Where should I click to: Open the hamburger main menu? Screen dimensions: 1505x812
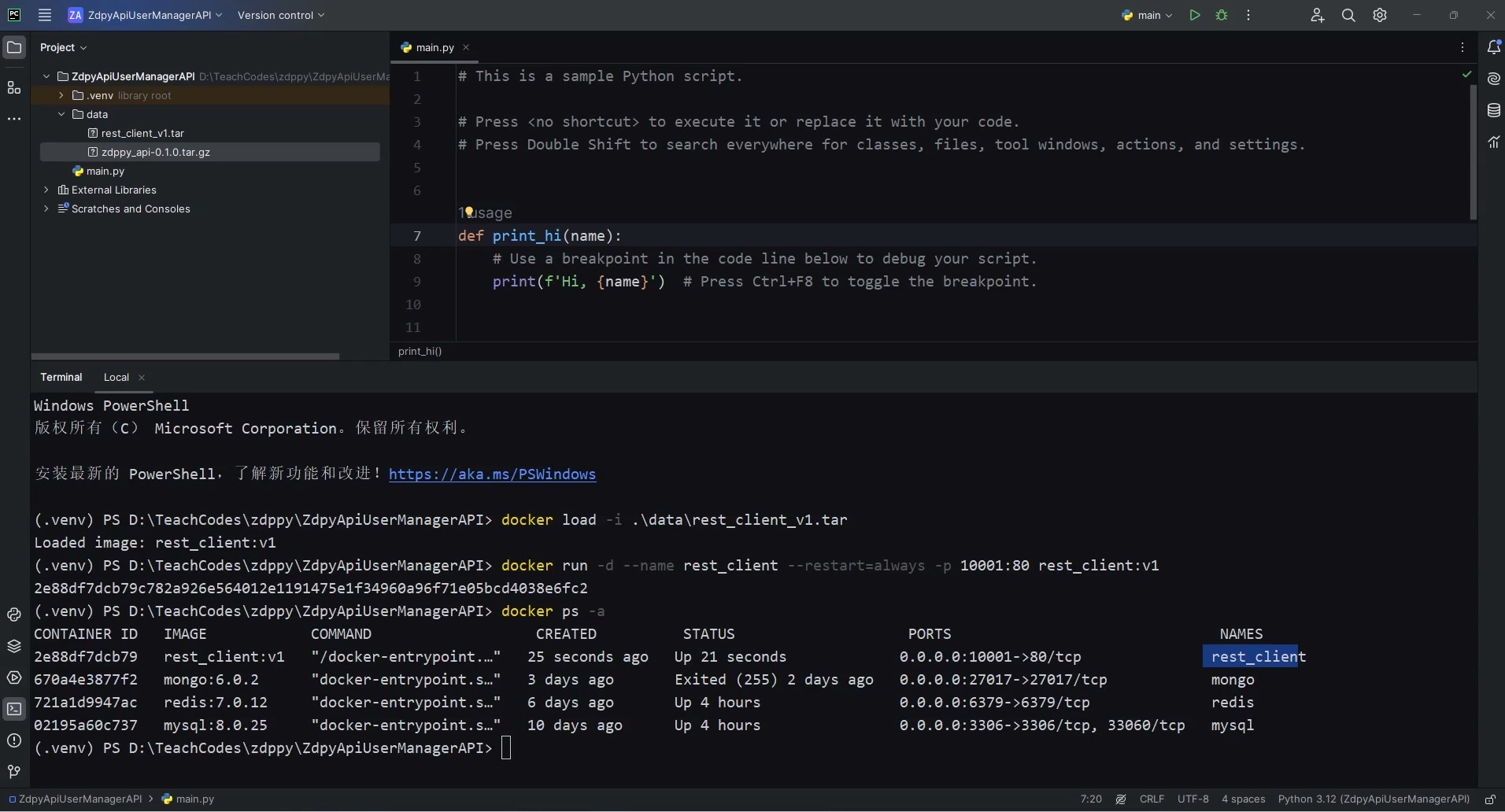44,14
